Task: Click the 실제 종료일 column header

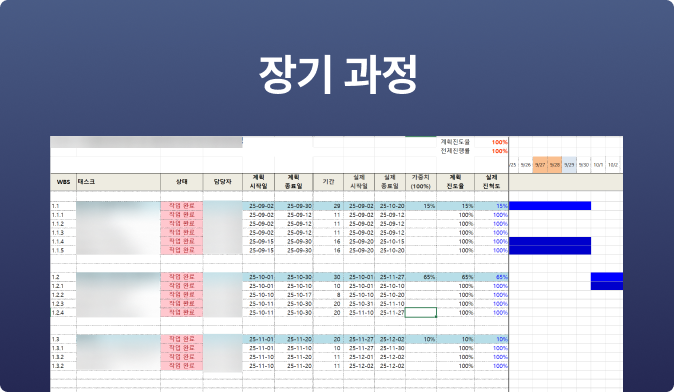Action: pos(389,182)
